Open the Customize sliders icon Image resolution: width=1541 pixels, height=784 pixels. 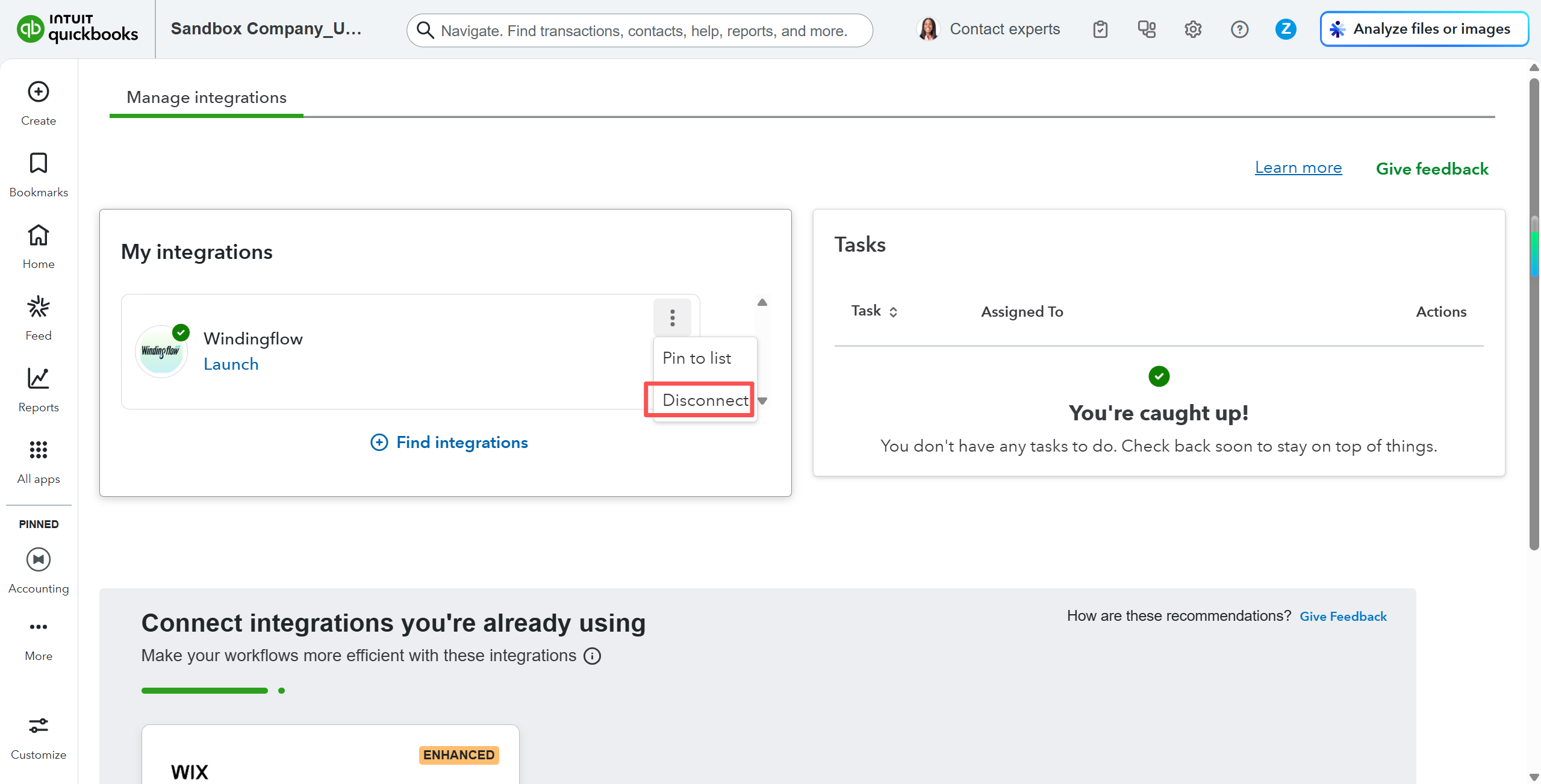[x=39, y=726]
